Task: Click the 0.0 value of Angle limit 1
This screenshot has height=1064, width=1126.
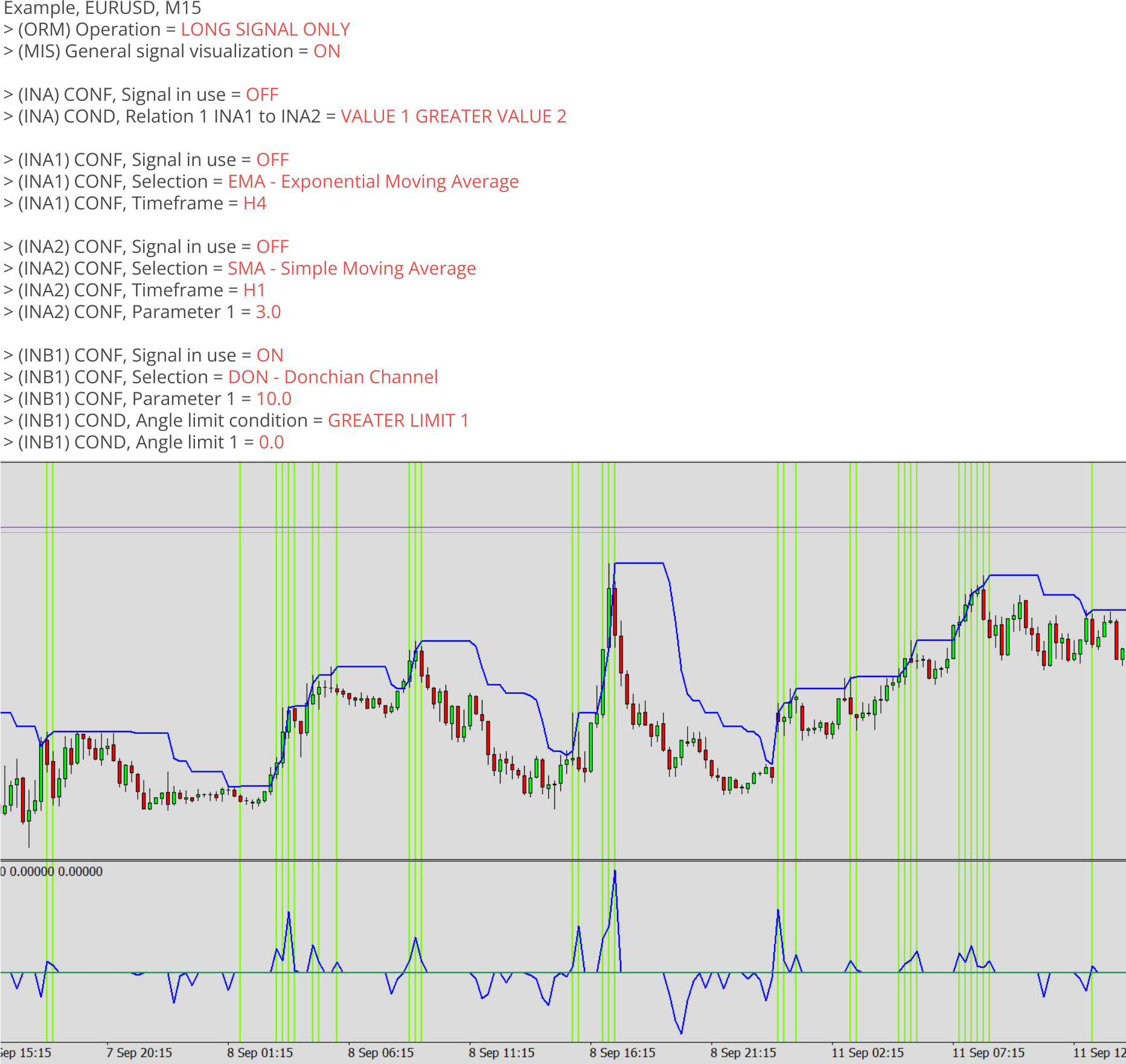Action: pyautogui.click(x=271, y=442)
